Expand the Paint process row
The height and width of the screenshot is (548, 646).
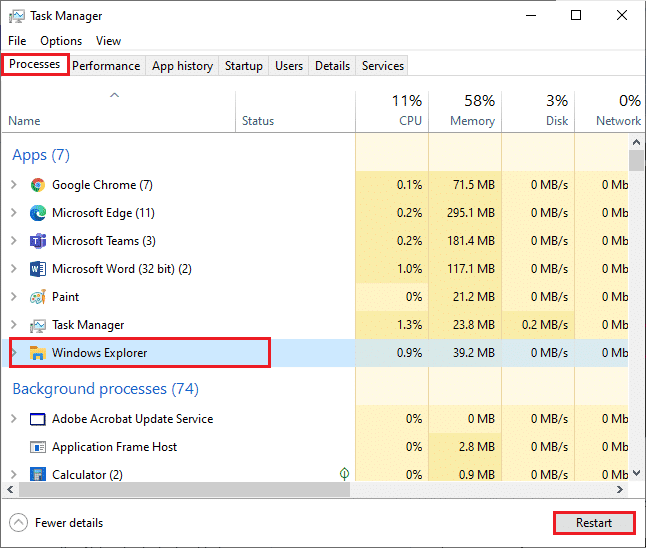(14, 297)
